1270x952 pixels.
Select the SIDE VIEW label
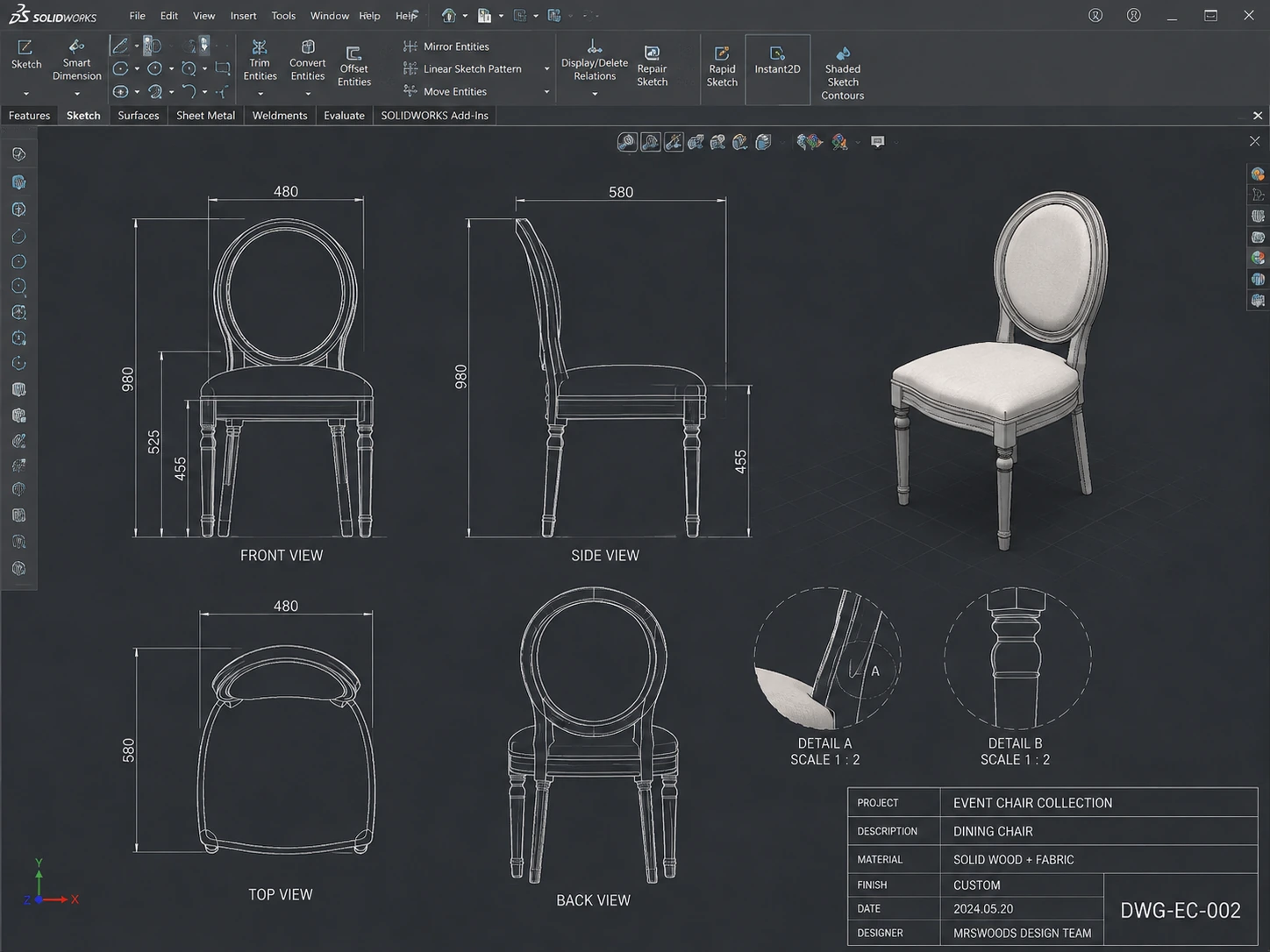tap(605, 556)
